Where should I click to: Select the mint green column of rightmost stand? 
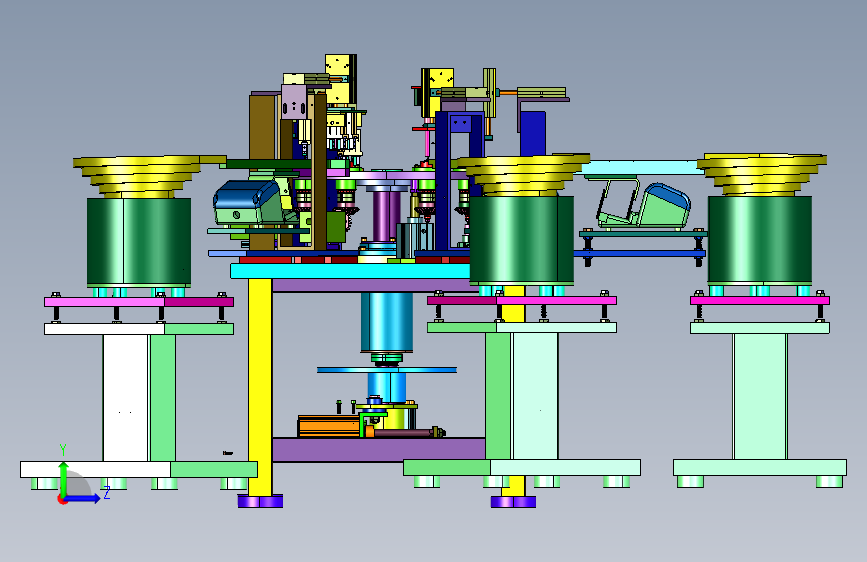coord(760,396)
